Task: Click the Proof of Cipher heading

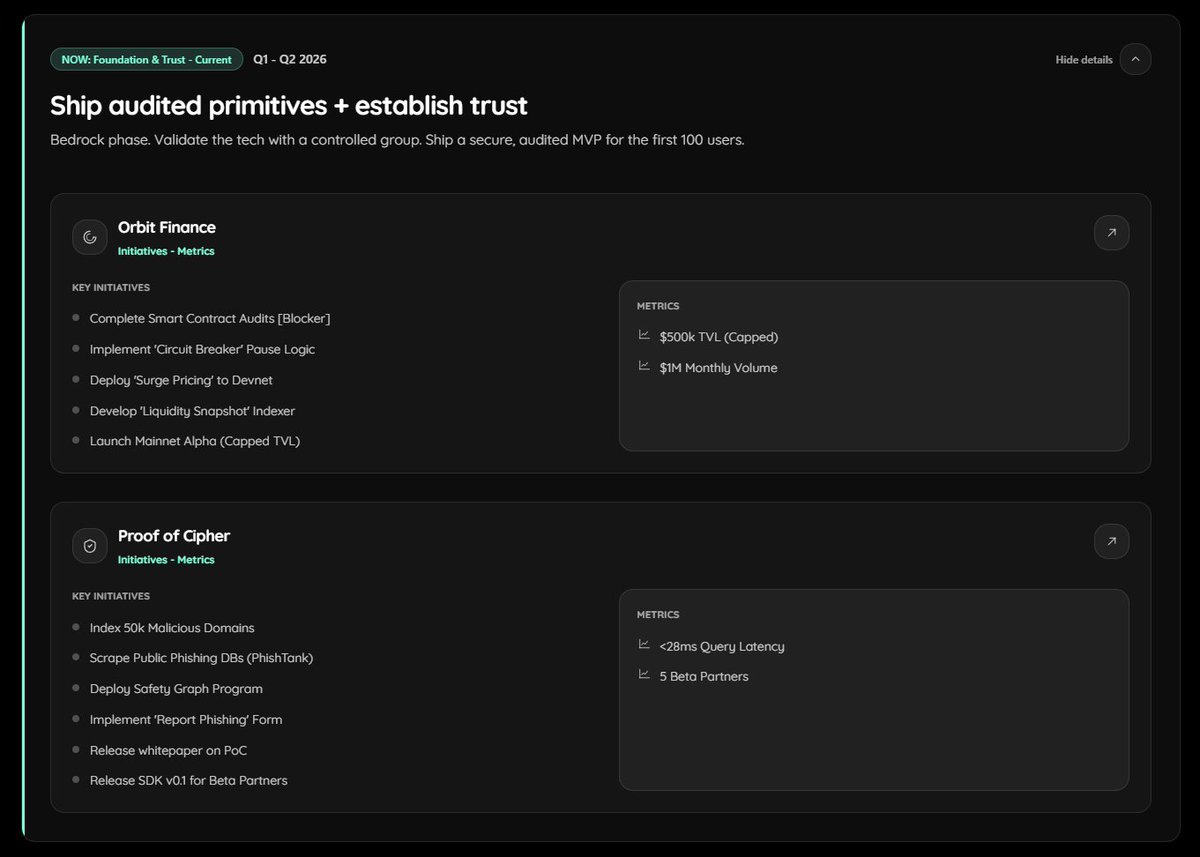Action: click(x=174, y=536)
